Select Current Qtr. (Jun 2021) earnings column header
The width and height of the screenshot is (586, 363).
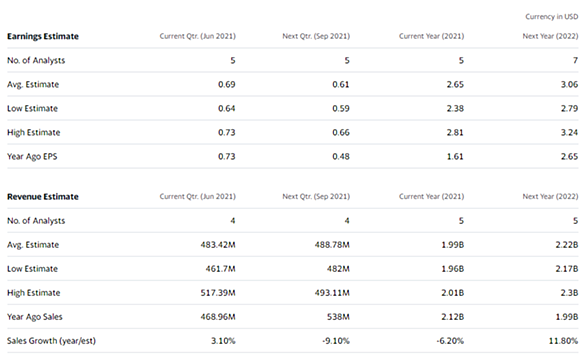coord(198,36)
